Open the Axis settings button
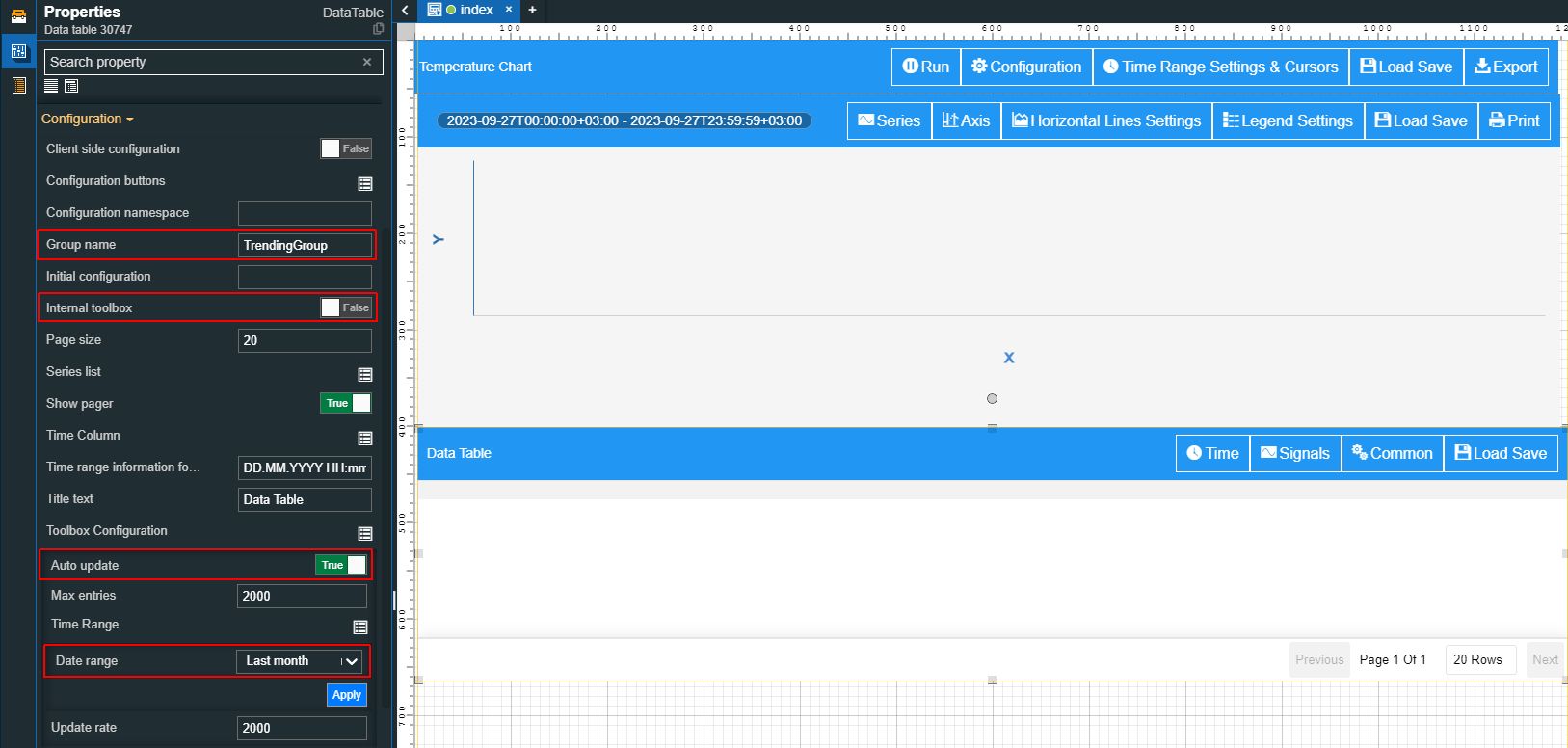 [x=966, y=120]
